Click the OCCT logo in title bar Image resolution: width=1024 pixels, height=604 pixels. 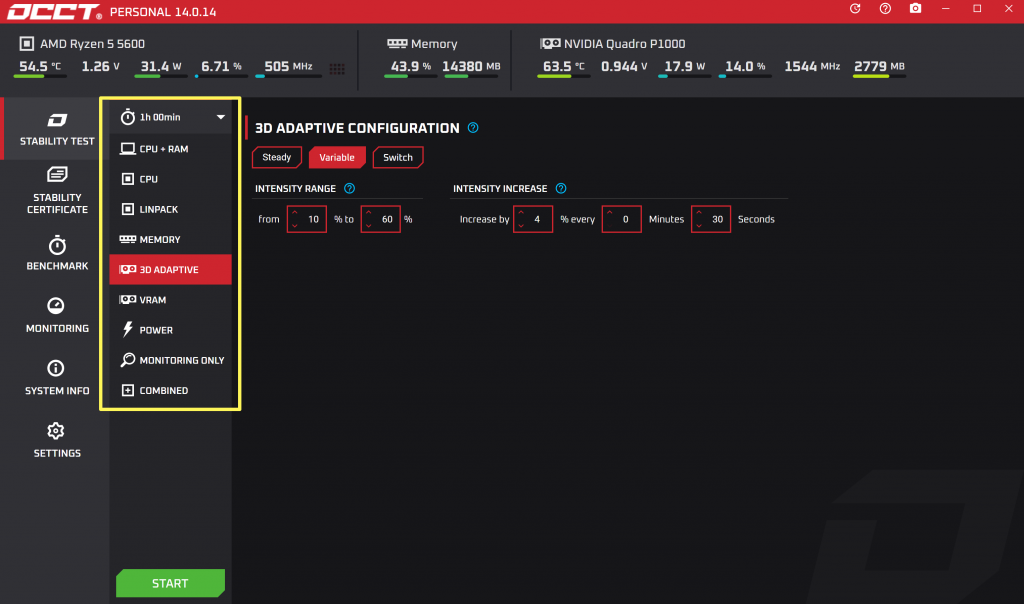[54, 12]
